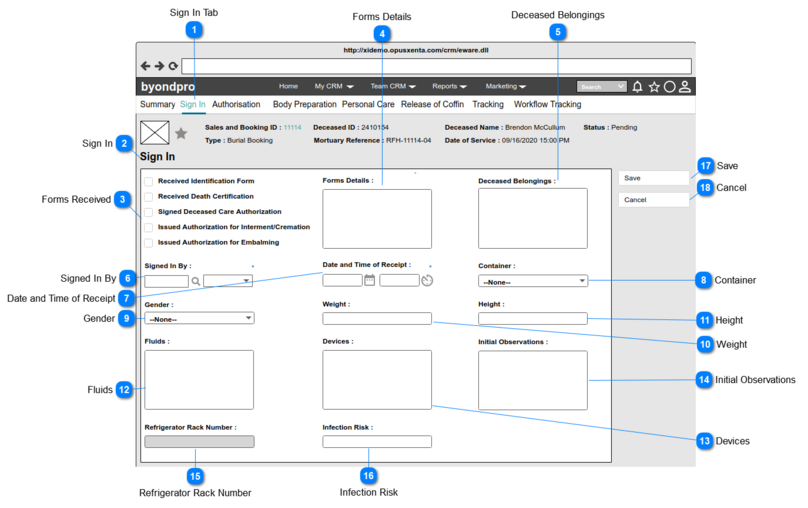Click the Type Burial Booking text
Screen dimensions: 808x508
click(x=239, y=141)
